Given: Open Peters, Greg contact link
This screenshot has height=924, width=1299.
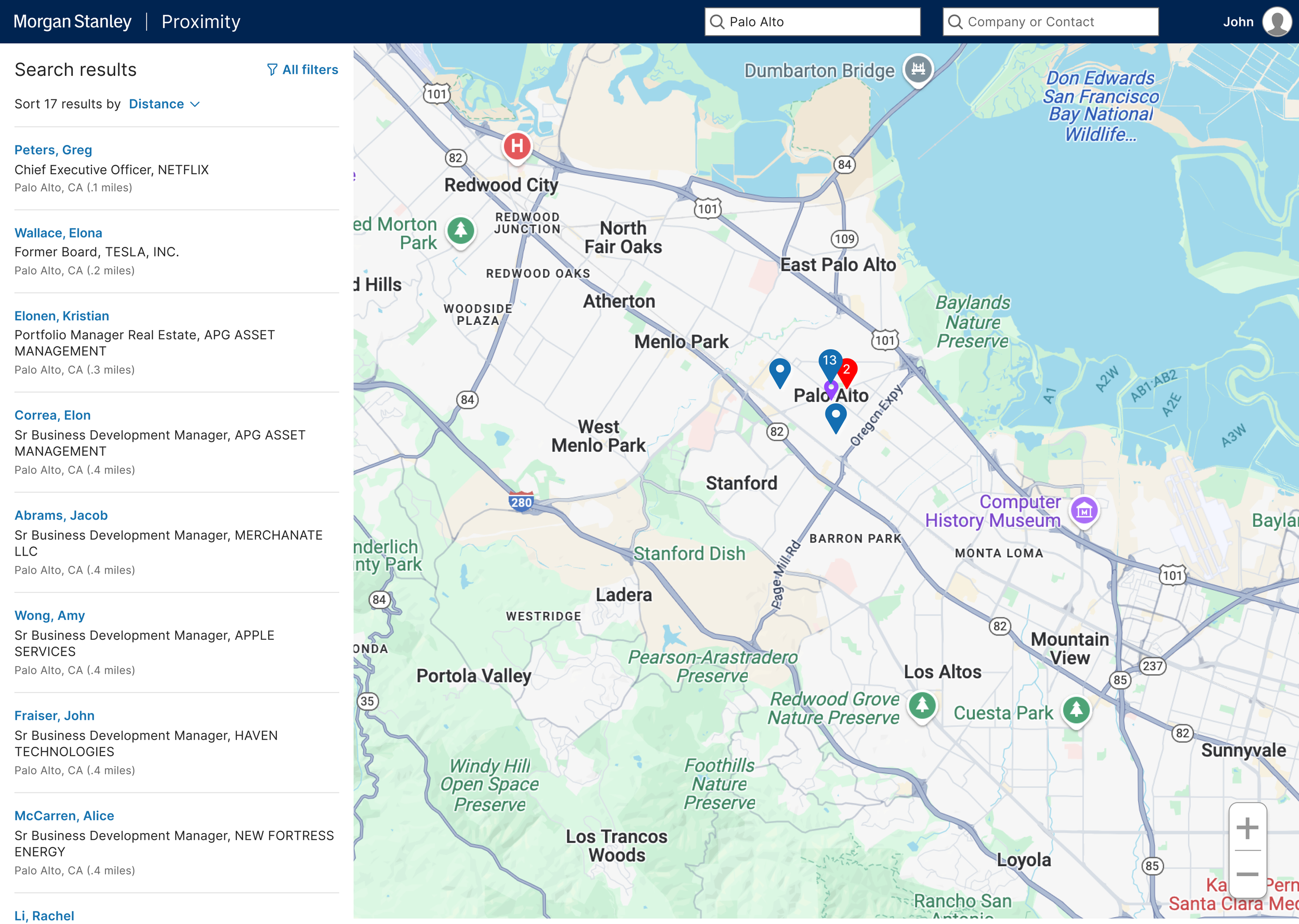Looking at the screenshot, I should point(53,150).
